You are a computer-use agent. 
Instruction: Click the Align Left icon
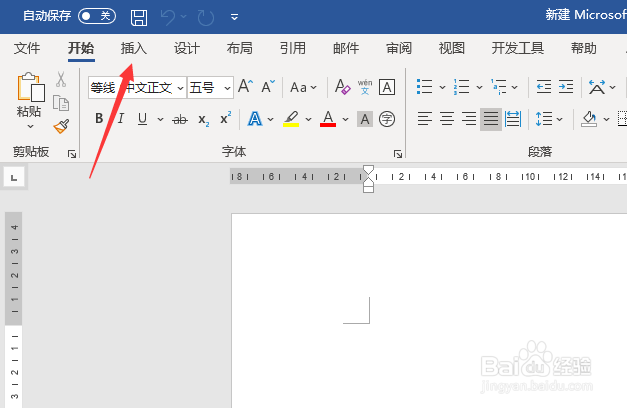click(425, 119)
